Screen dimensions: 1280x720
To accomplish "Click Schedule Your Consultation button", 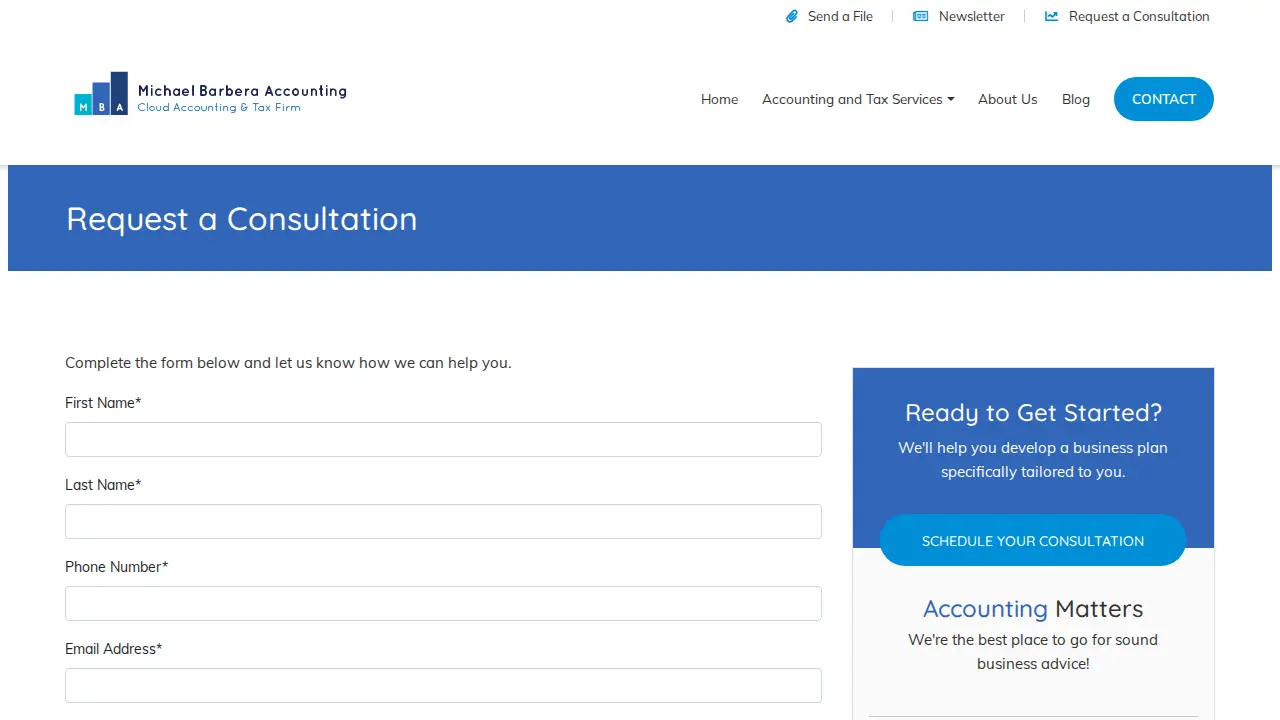I will tap(1033, 540).
